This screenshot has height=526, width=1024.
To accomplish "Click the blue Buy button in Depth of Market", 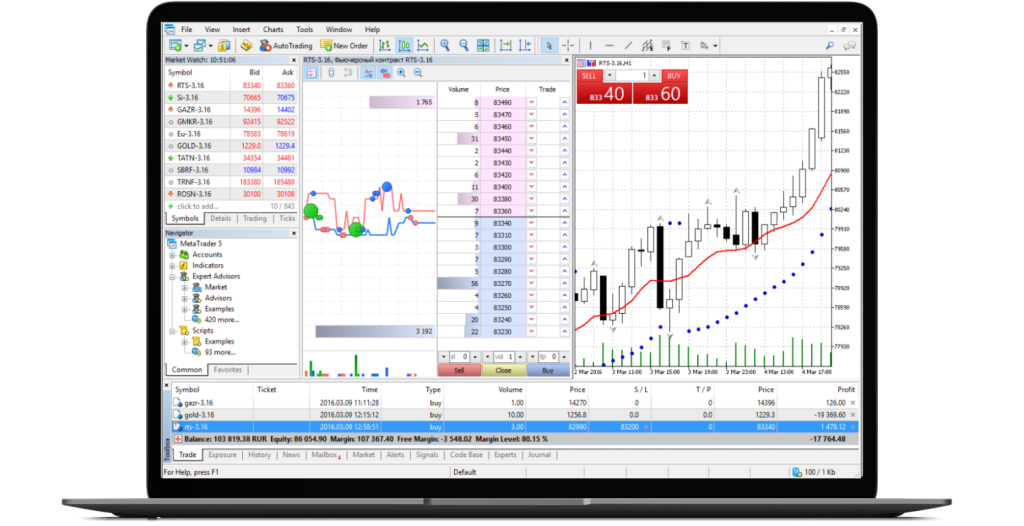I will point(548,370).
